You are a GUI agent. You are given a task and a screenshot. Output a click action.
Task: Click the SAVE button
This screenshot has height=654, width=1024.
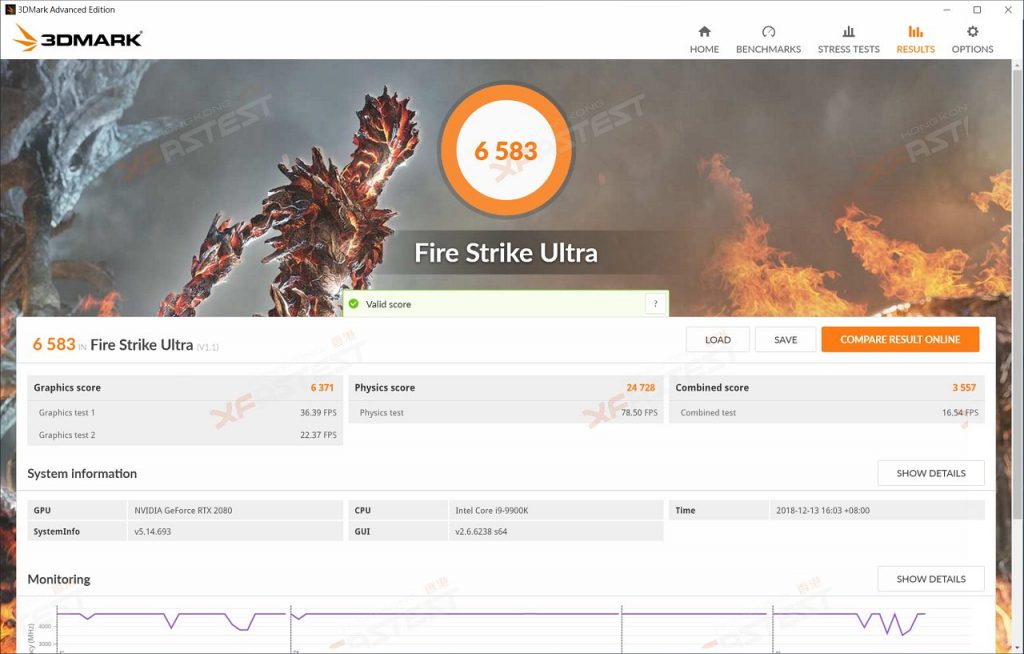click(x=786, y=340)
